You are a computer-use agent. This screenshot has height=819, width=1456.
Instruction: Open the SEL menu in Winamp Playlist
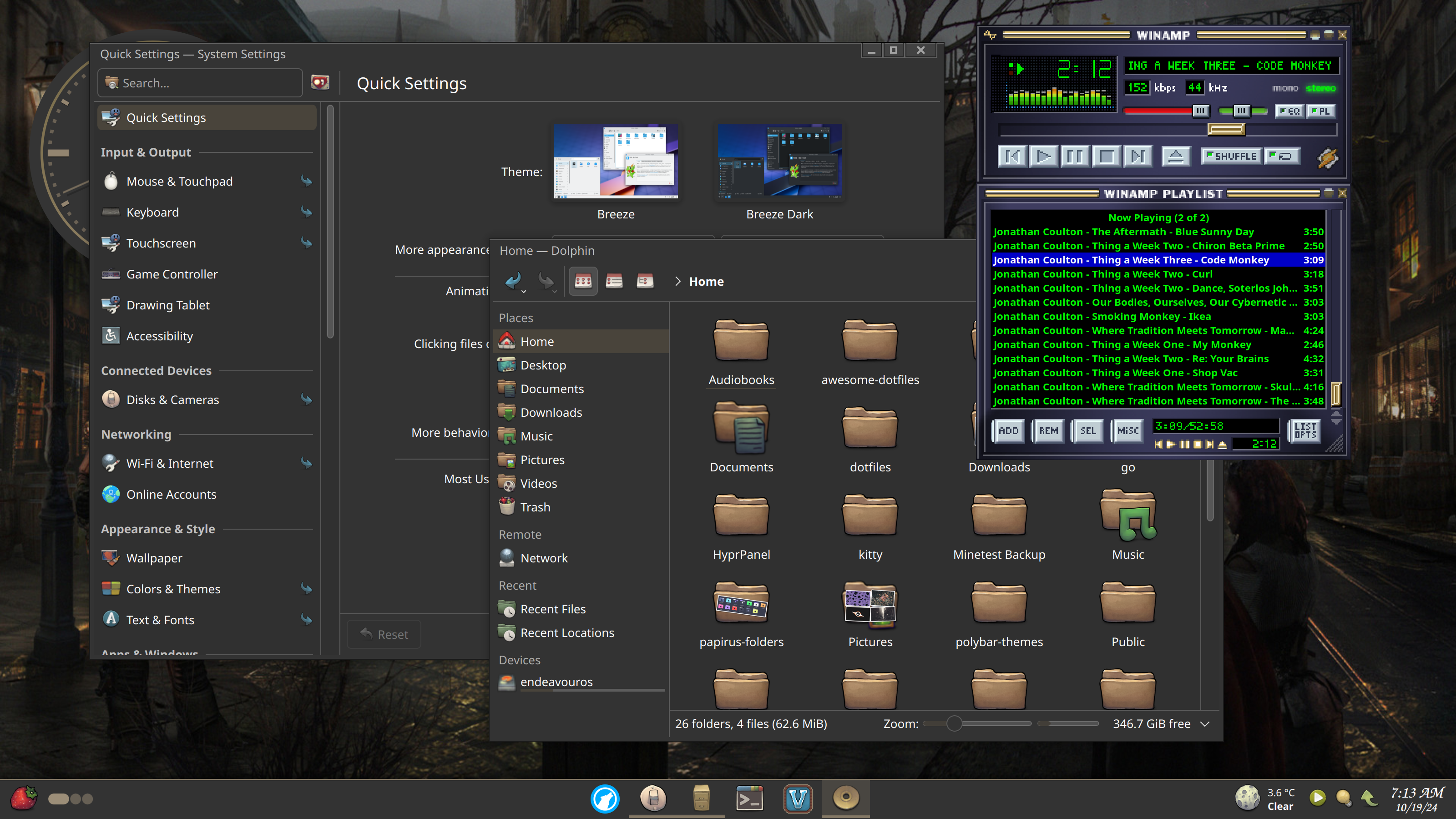(1087, 431)
